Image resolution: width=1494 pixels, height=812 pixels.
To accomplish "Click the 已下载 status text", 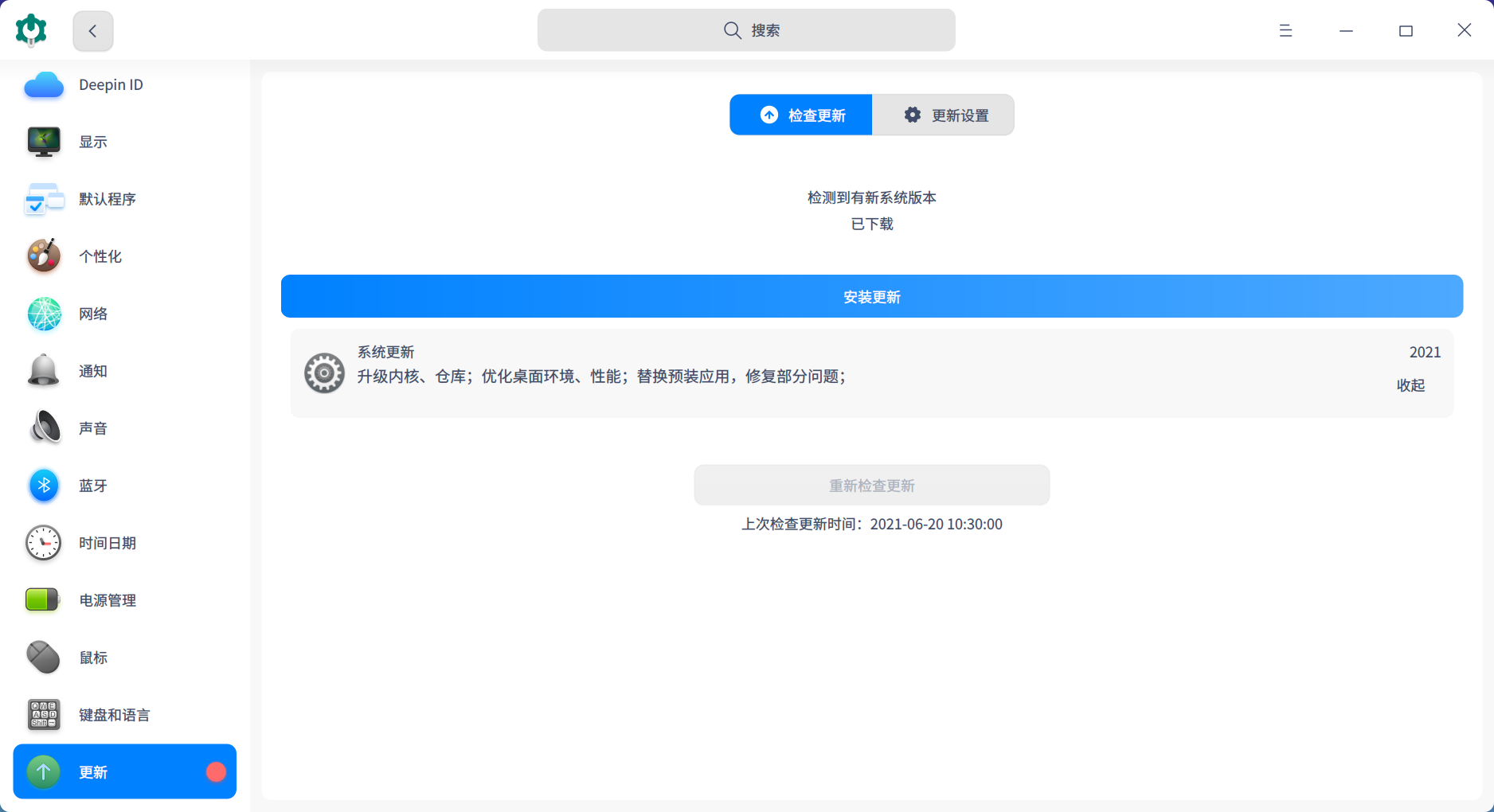I will (x=872, y=224).
